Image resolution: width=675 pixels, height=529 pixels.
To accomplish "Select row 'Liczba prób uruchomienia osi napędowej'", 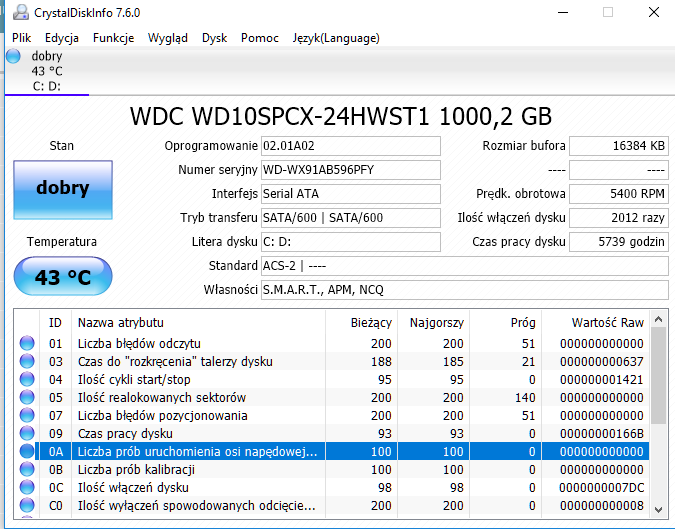I will 331,451.
